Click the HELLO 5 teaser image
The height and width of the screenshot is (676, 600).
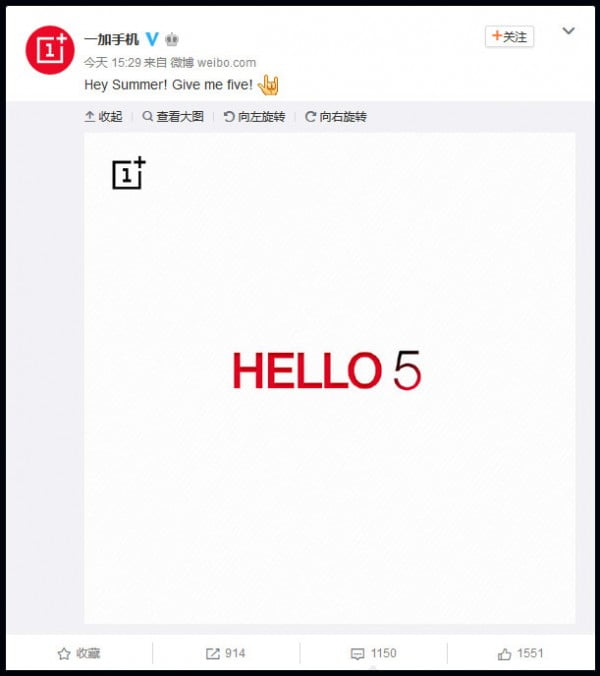tap(329, 378)
